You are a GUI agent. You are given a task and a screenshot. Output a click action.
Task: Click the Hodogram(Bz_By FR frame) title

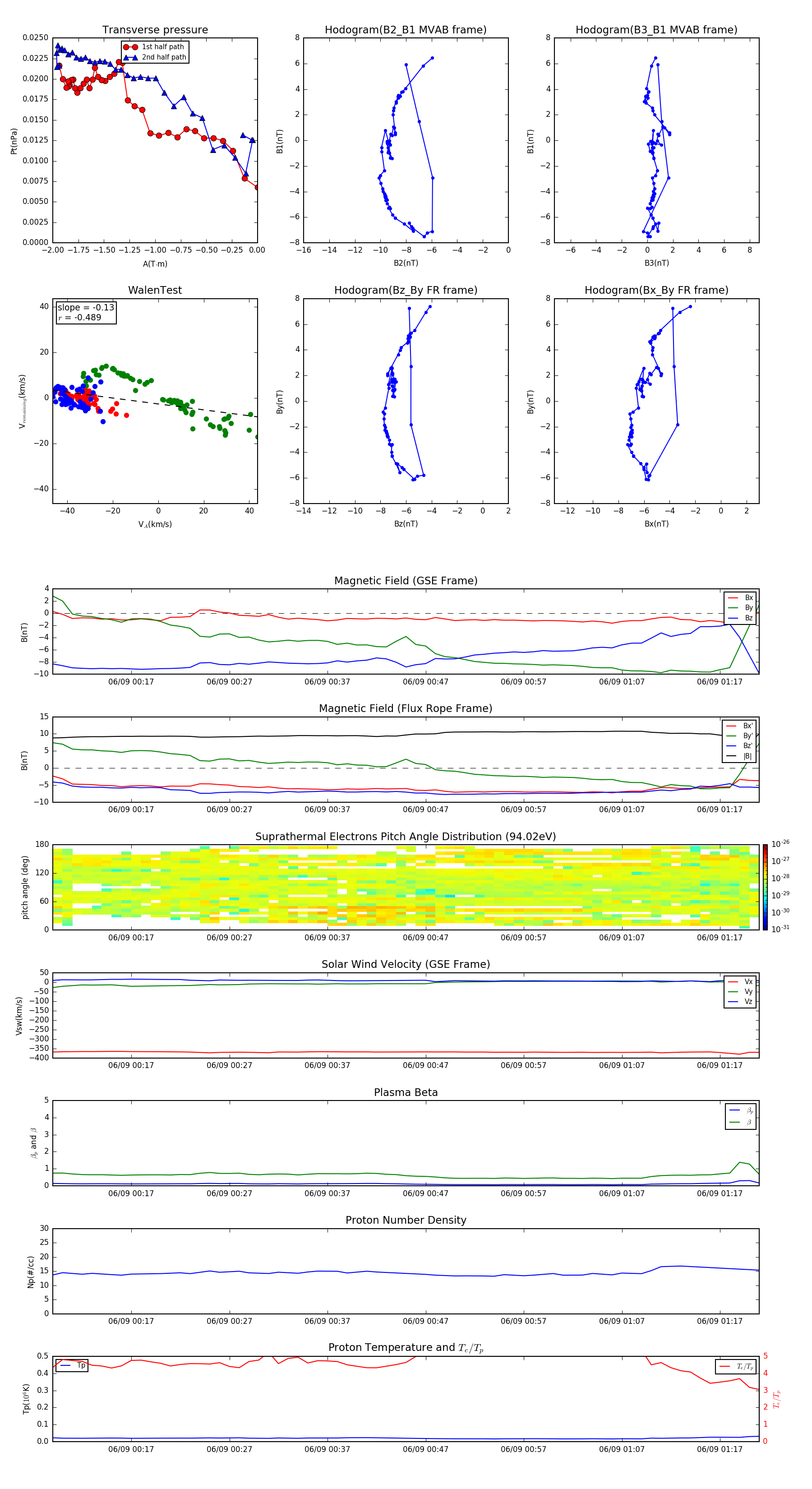point(406,290)
